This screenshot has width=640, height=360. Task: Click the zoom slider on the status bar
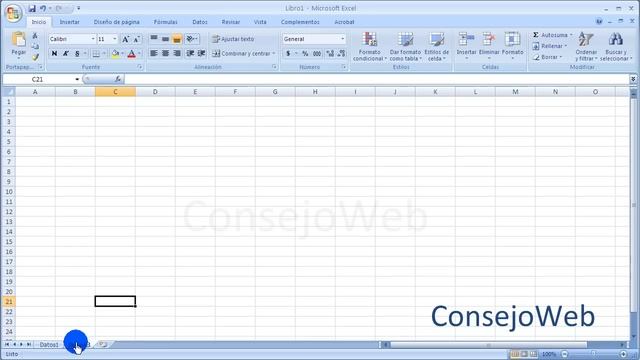point(594,354)
